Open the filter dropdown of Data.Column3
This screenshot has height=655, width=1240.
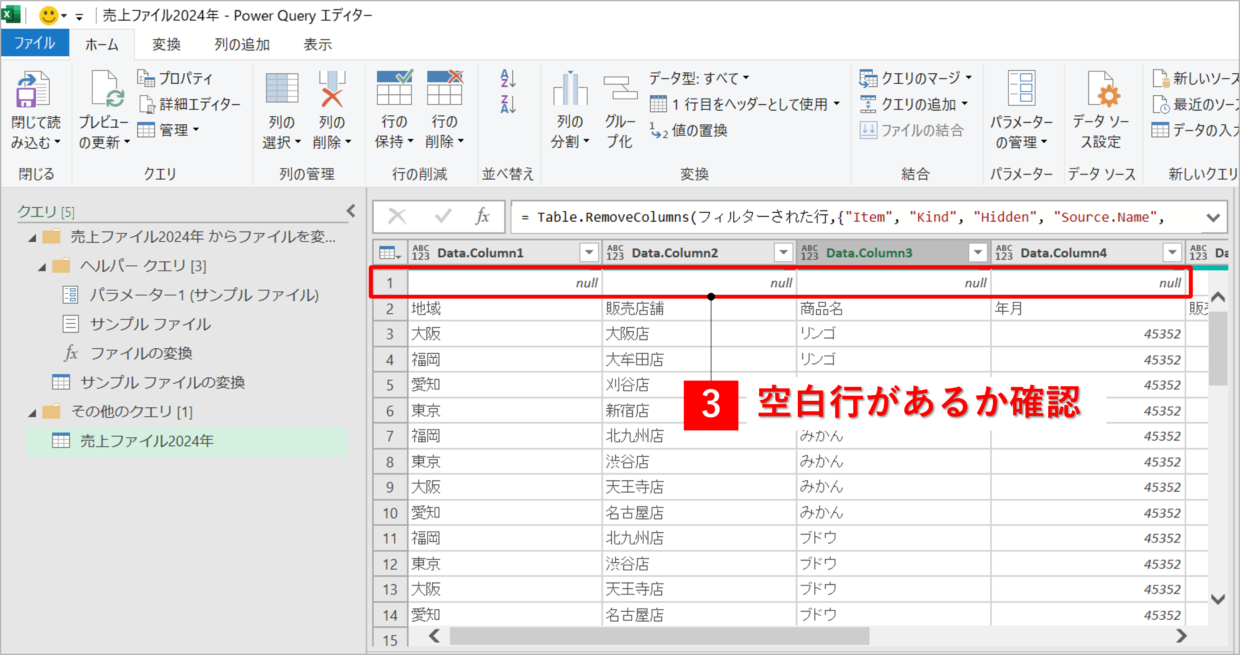point(978,254)
